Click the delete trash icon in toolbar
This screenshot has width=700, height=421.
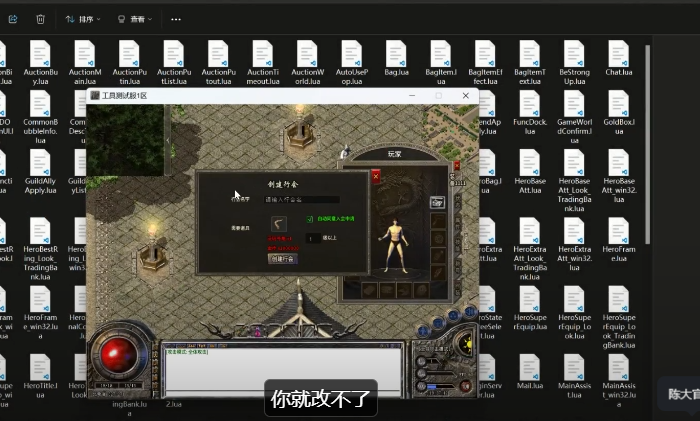40,18
